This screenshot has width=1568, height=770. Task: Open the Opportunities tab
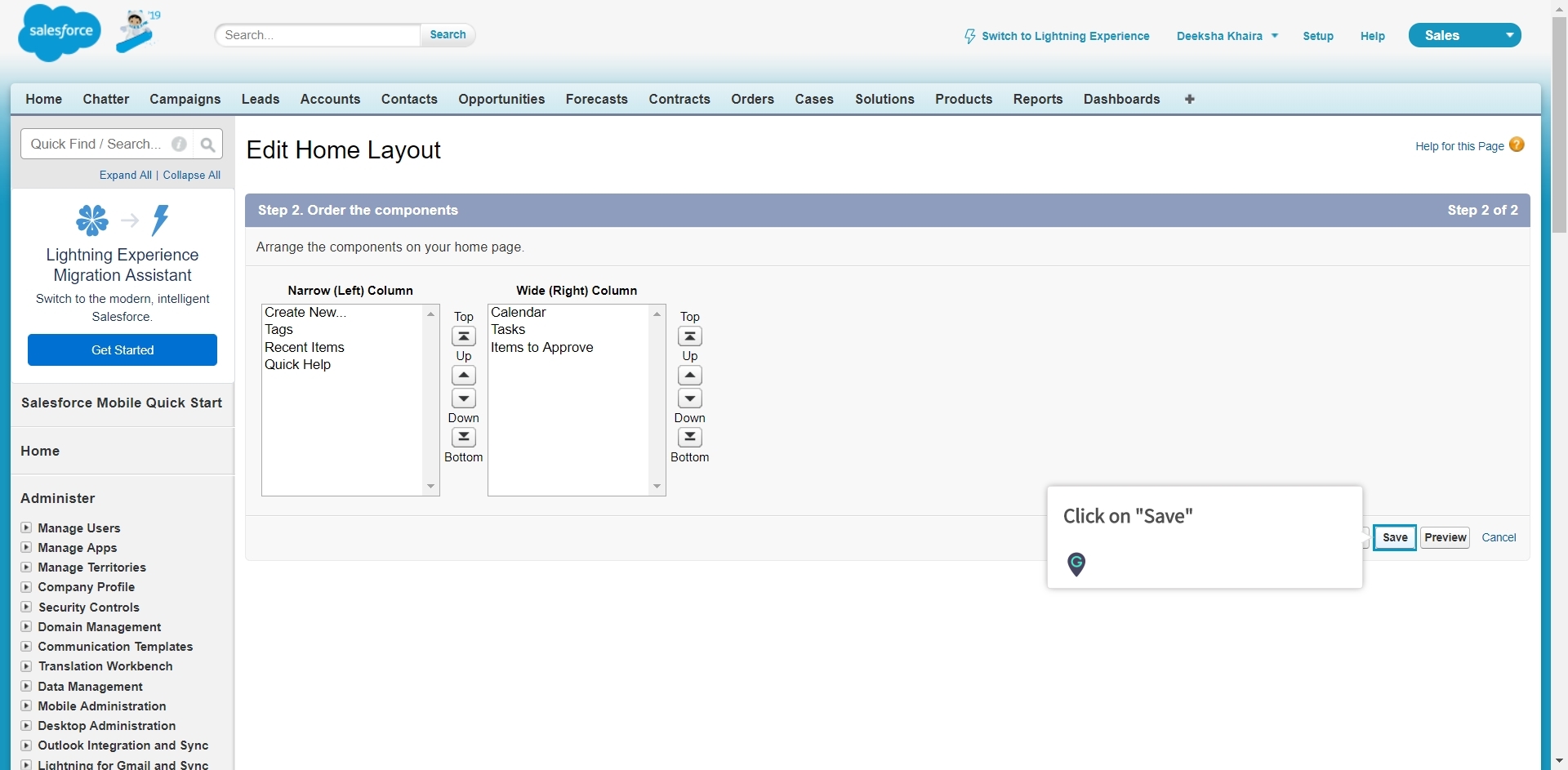[501, 99]
